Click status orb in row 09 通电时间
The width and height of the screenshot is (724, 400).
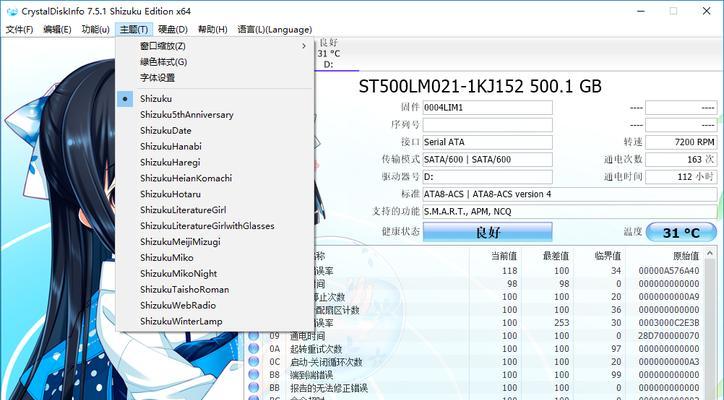coord(253,336)
